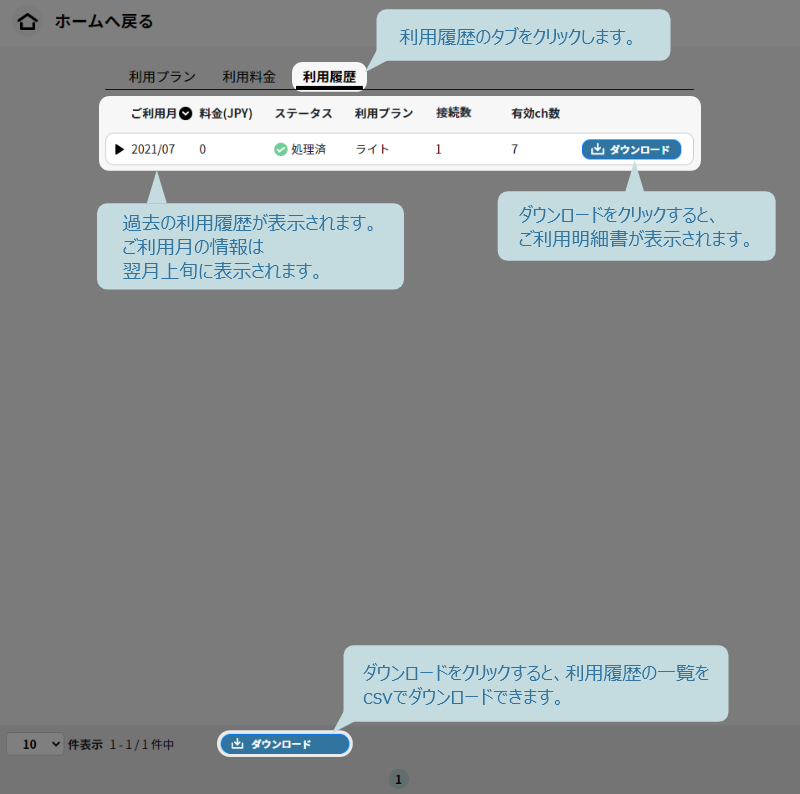
Task: Sort by ご利用月 using the arrow icon
Action: 186,113
